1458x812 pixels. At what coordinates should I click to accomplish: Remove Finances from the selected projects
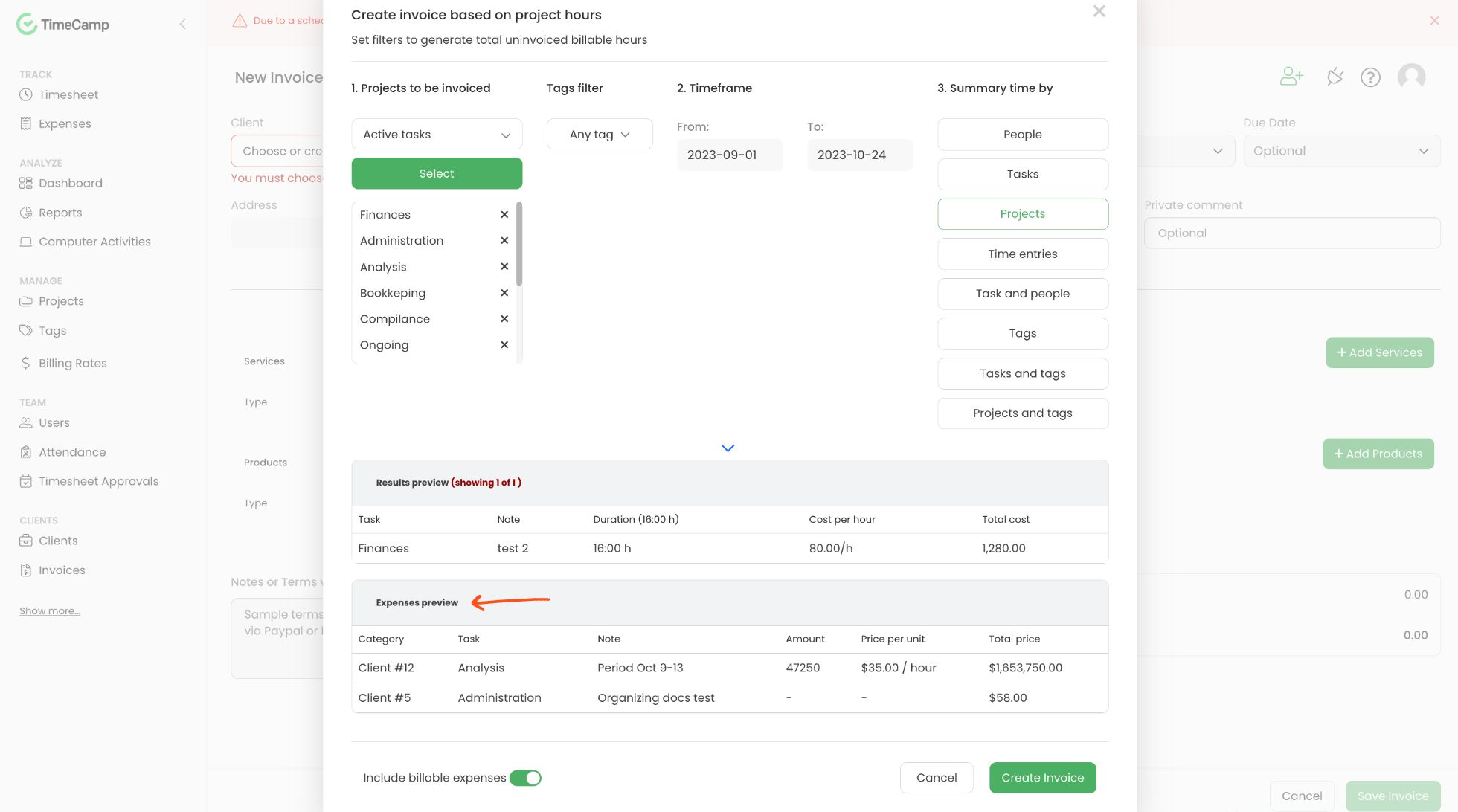point(504,214)
